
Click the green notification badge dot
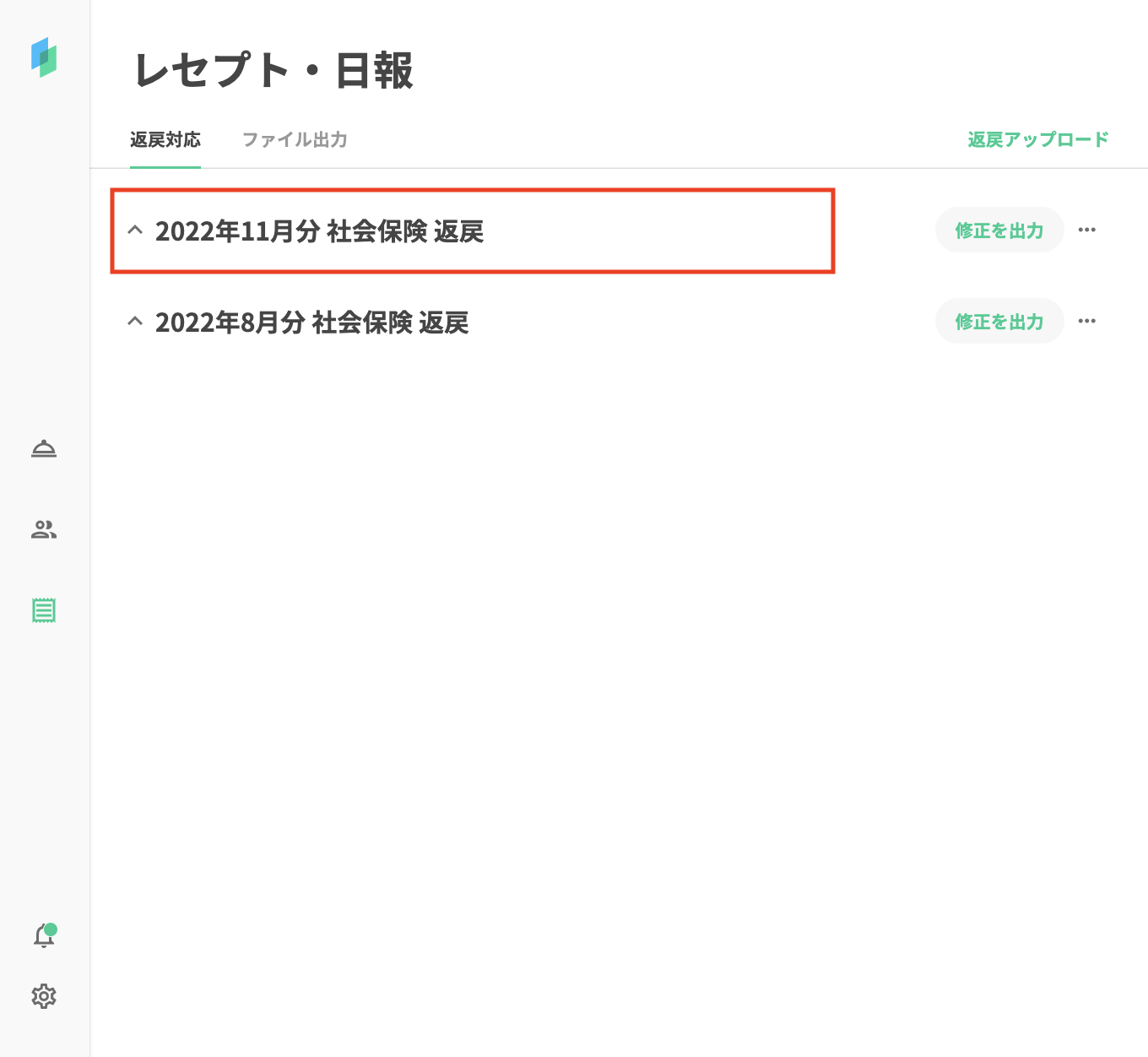(51, 930)
